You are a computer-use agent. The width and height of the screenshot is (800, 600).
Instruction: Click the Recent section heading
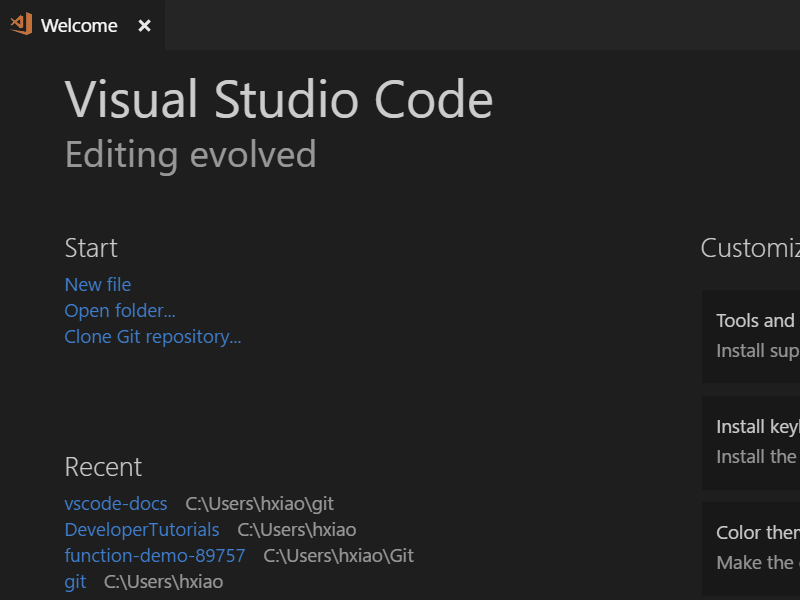pyautogui.click(x=103, y=467)
